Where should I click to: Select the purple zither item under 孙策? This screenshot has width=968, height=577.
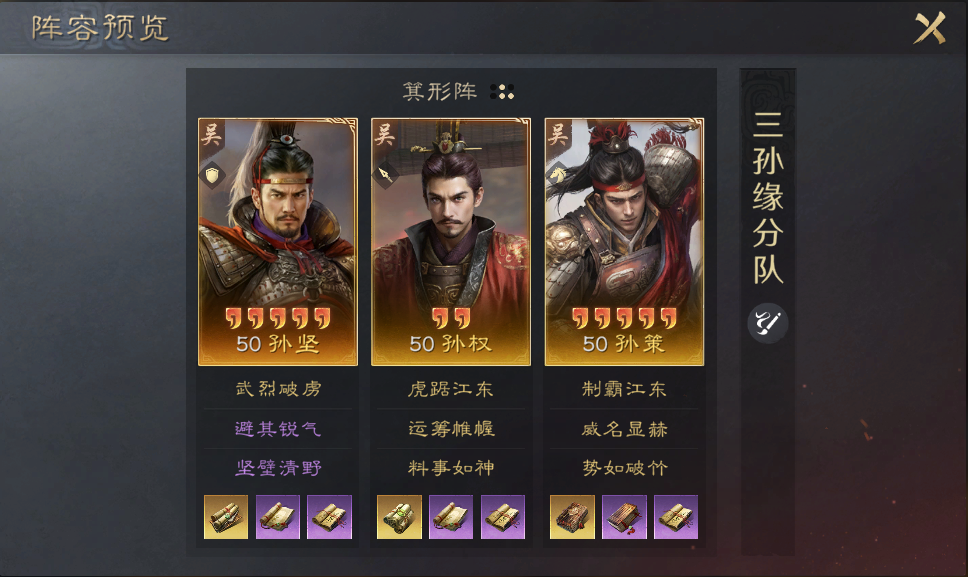point(624,517)
